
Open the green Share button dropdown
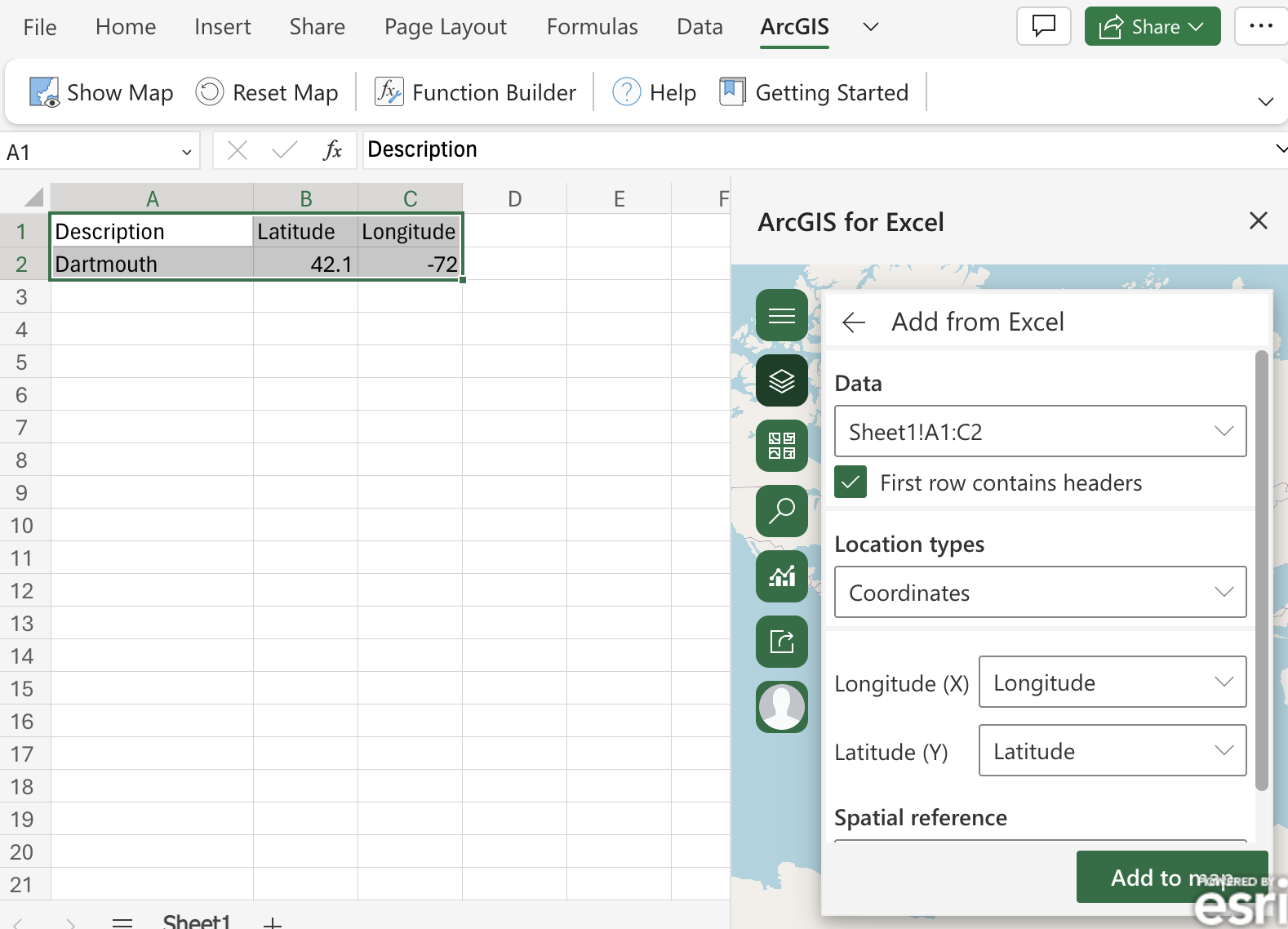[x=1153, y=26]
